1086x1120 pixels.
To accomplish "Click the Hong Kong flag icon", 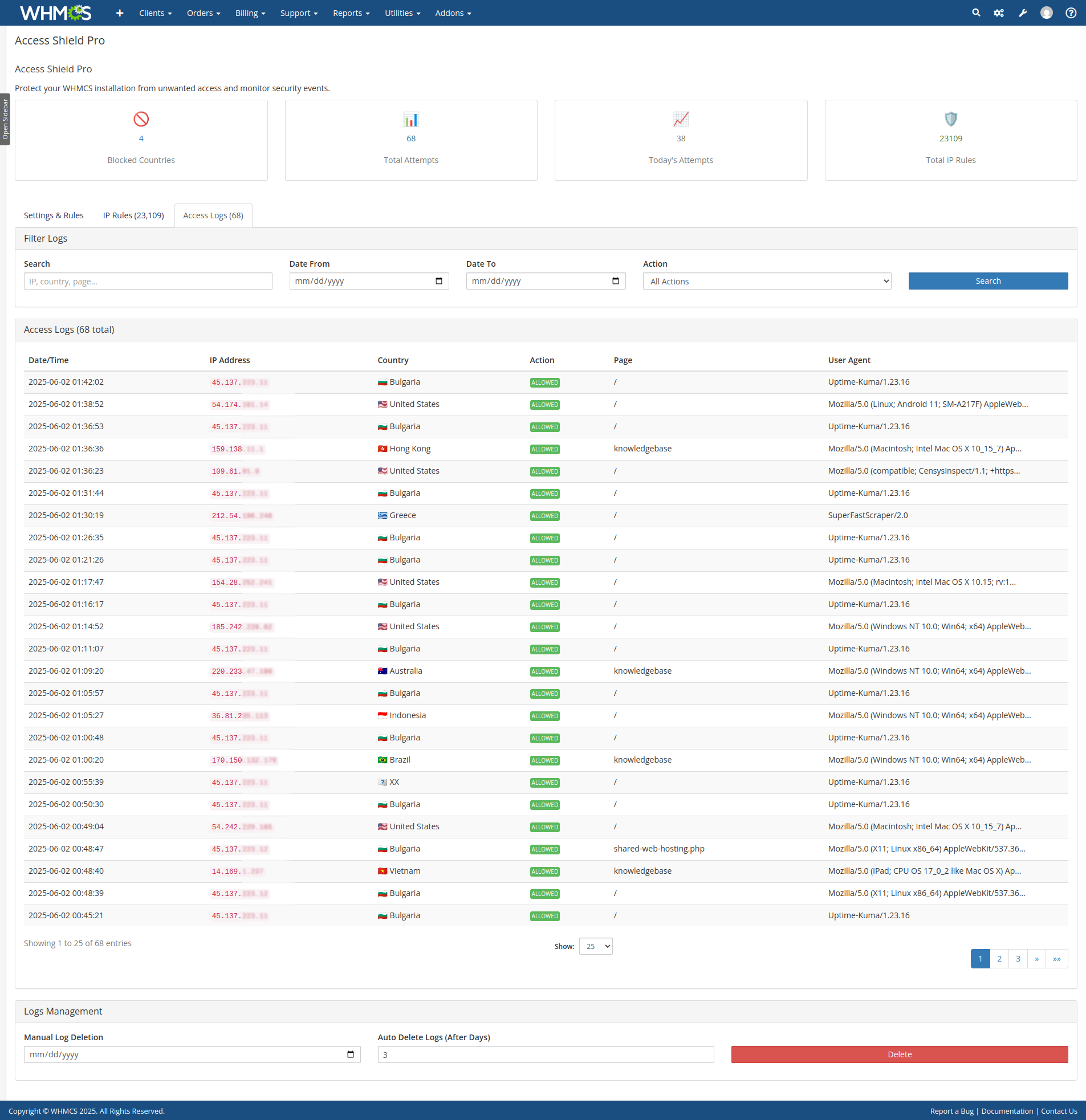I will tap(383, 449).
